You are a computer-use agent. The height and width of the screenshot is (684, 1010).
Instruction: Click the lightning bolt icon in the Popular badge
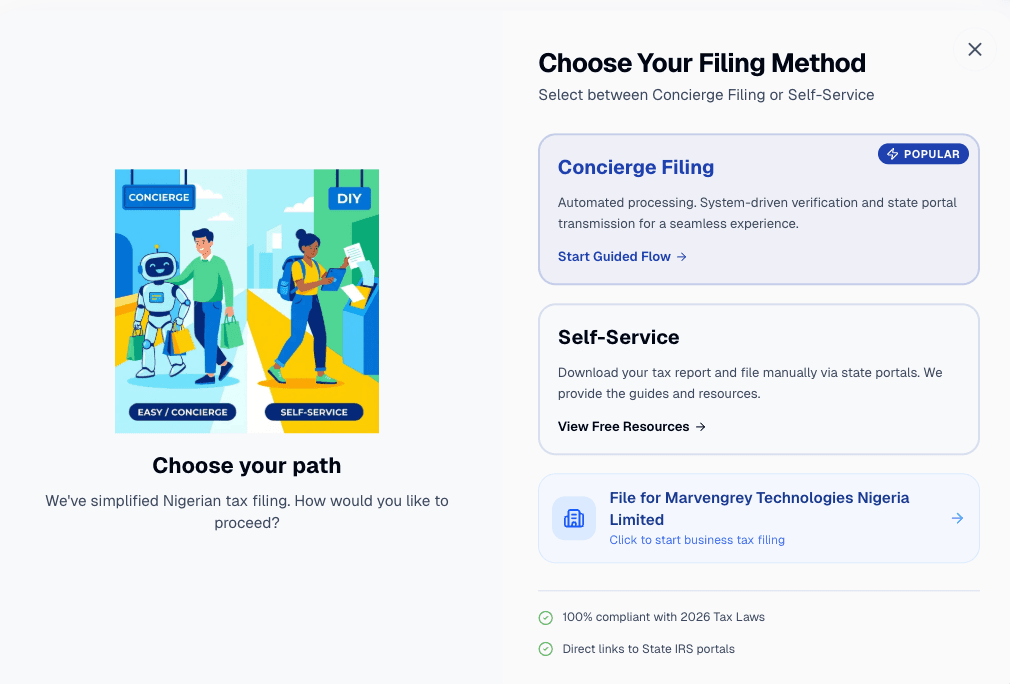892,154
